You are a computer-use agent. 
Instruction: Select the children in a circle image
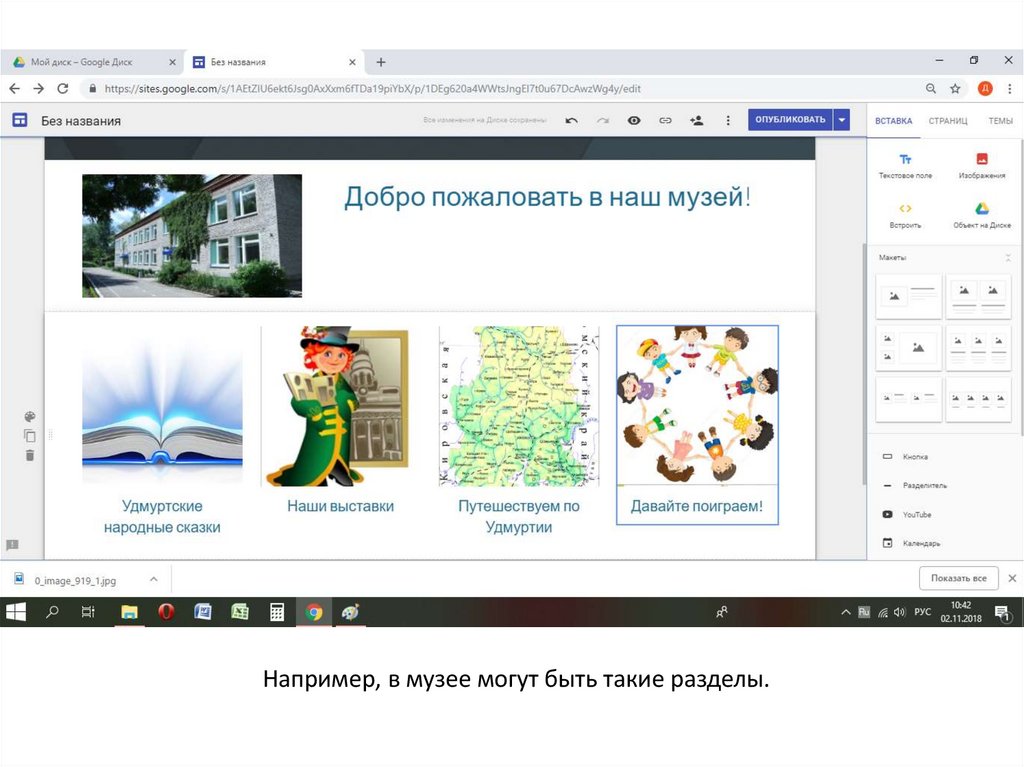697,406
